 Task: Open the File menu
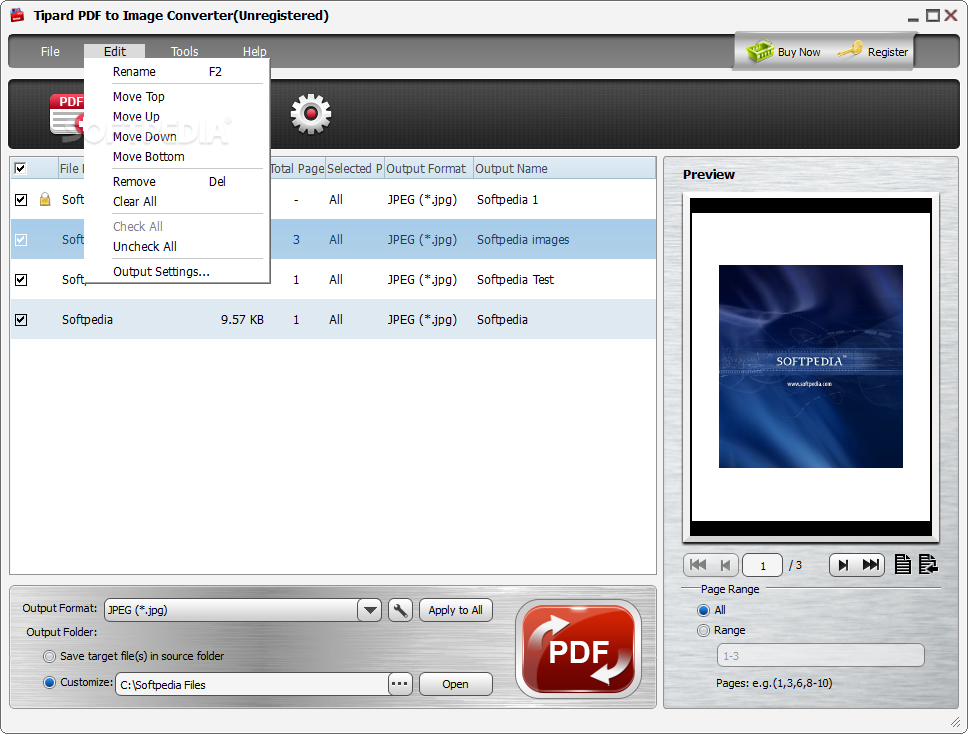[x=50, y=52]
